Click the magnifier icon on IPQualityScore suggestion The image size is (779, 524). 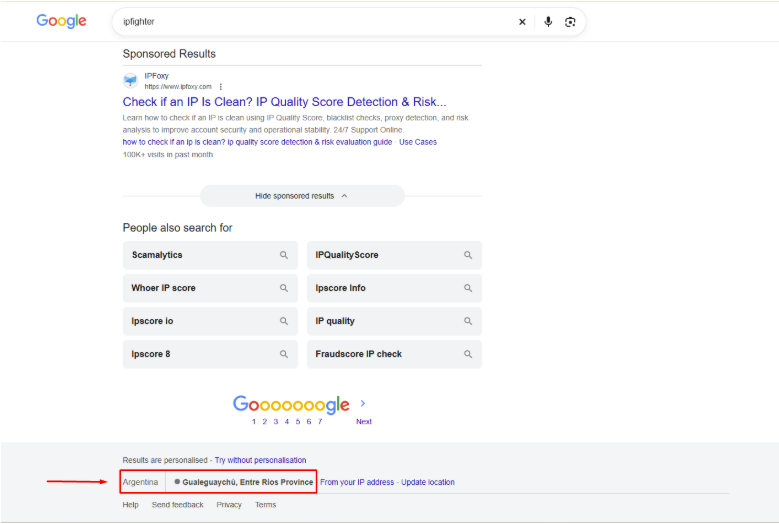[468, 255]
